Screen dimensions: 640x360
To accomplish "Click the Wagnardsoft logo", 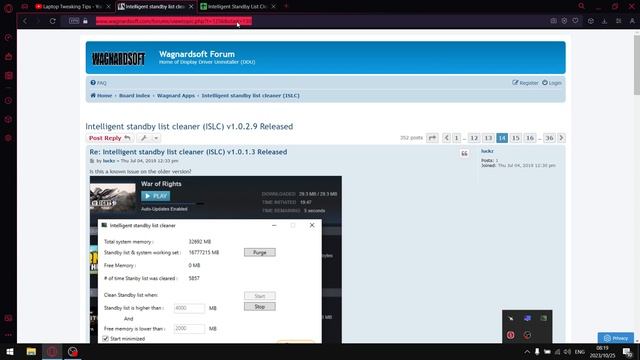I will [118, 59].
